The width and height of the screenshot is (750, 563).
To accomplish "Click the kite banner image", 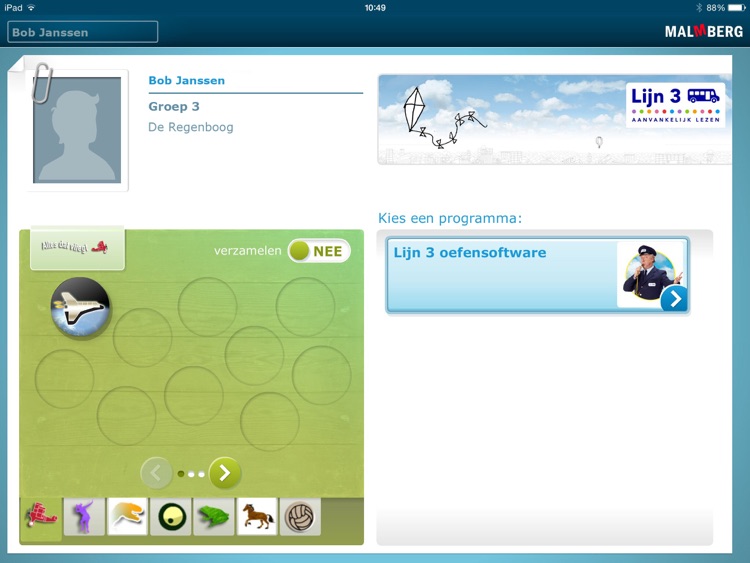I will (x=554, y=120).
